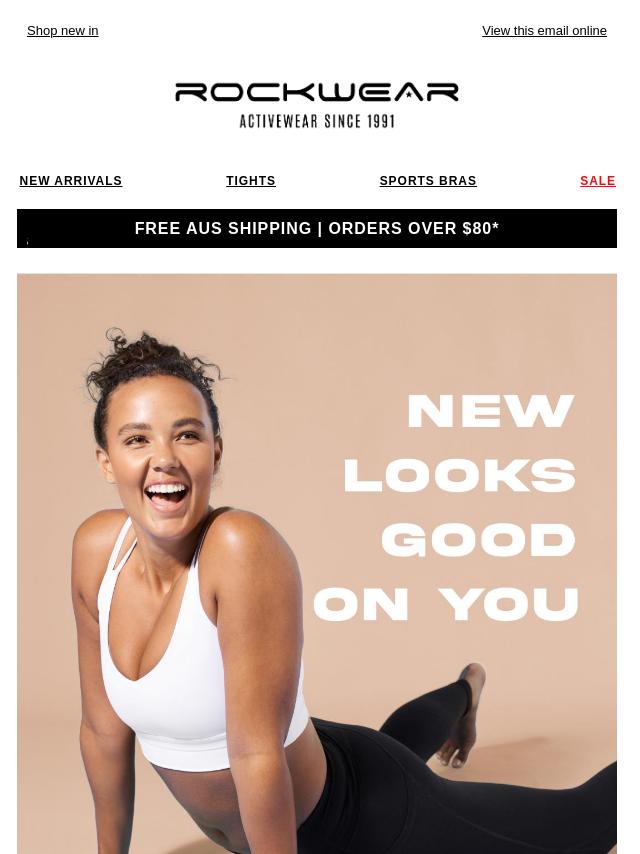640x854 pixels.
Task: Open the 'Shop new in' link
Action: (x=63, y=31)
